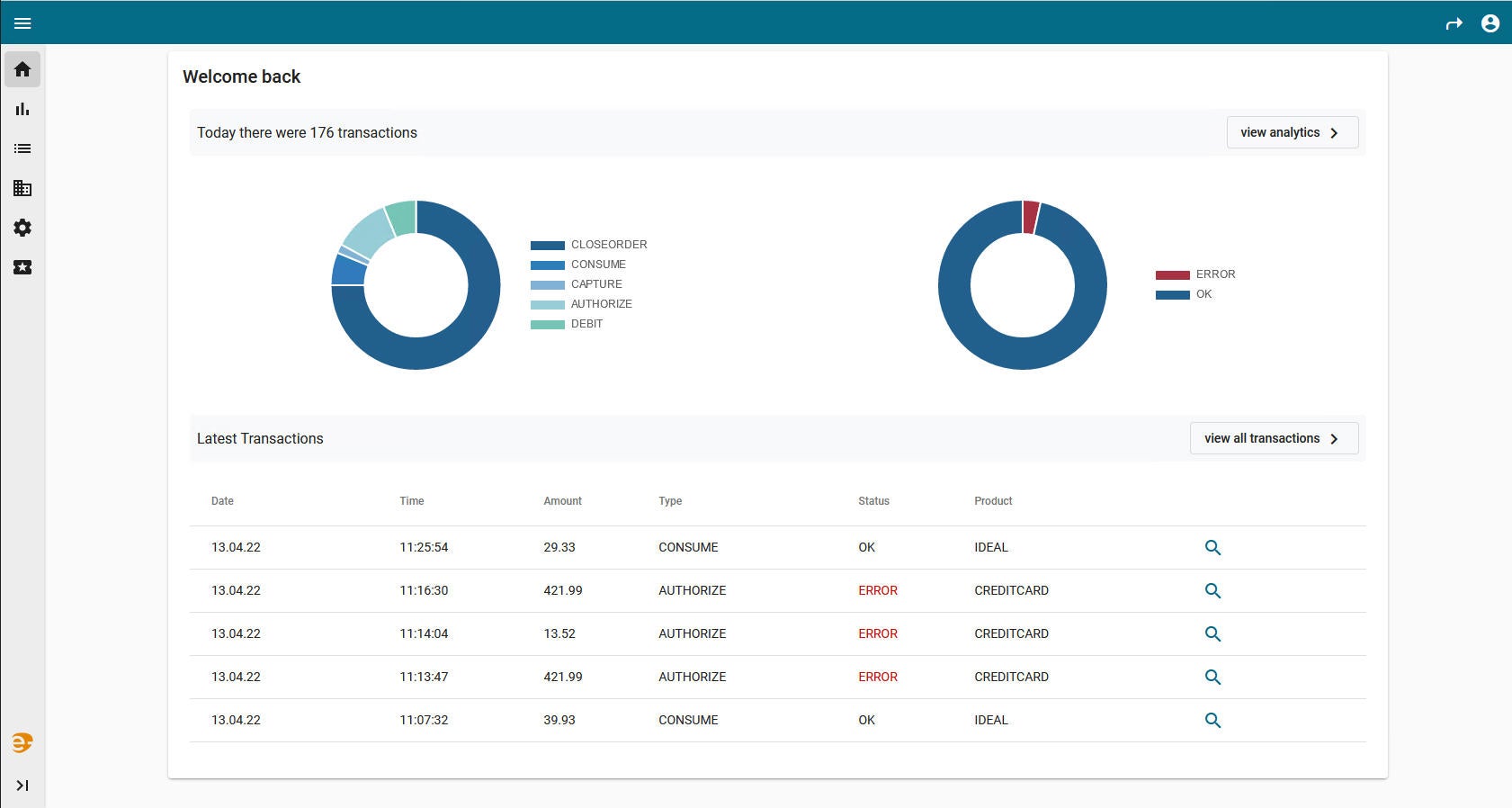The width and height of the screenshot is (1512, 808).
Task: Click the Home icon in the sidebar
Action: 22,69
